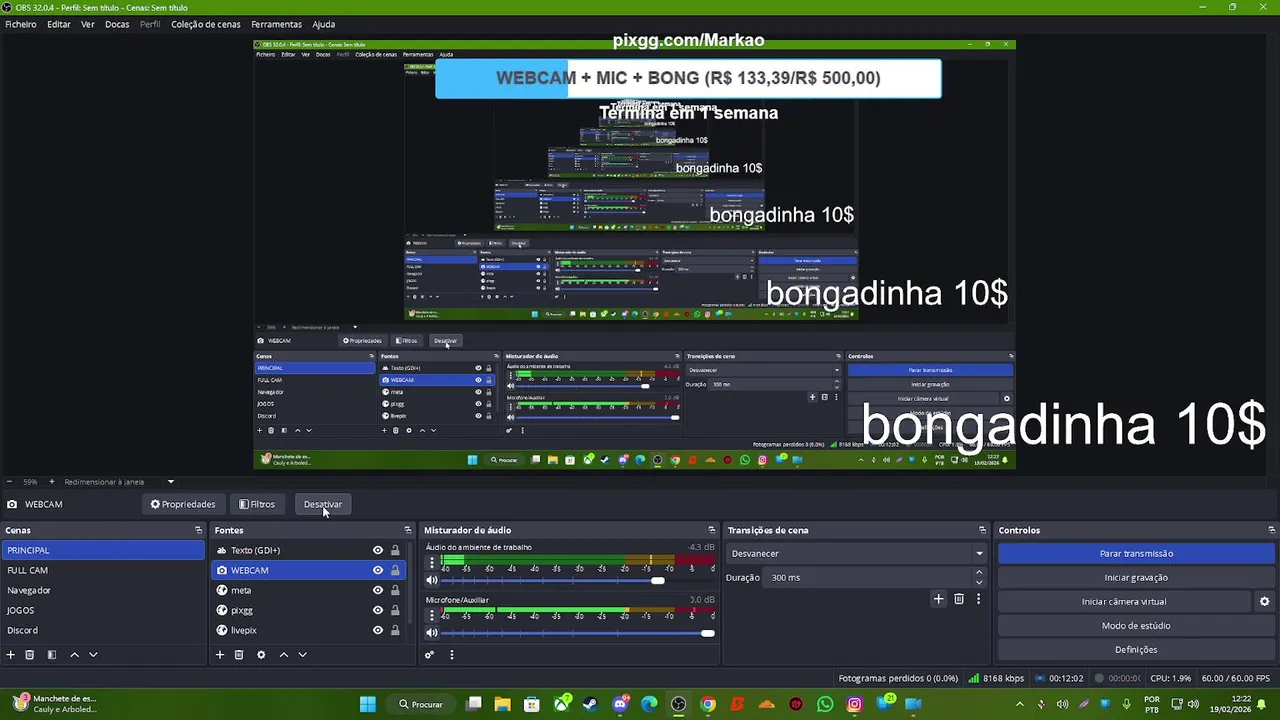Open Definições settings button
This screenshot has height=720, width=1280.
tap(1136, 649)
